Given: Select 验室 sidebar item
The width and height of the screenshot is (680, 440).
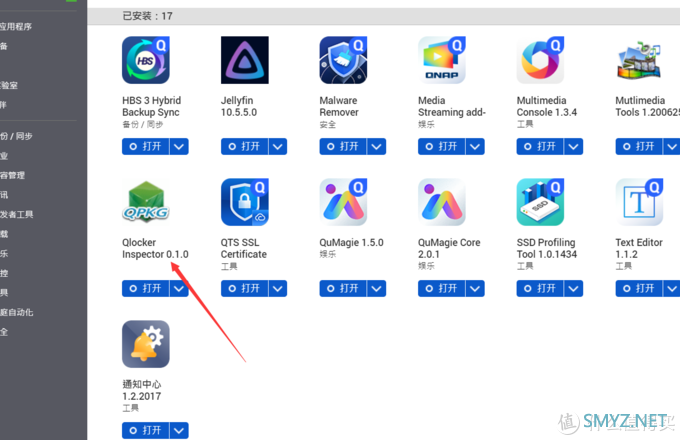Looking at the screenshot, I should point(9,85).
